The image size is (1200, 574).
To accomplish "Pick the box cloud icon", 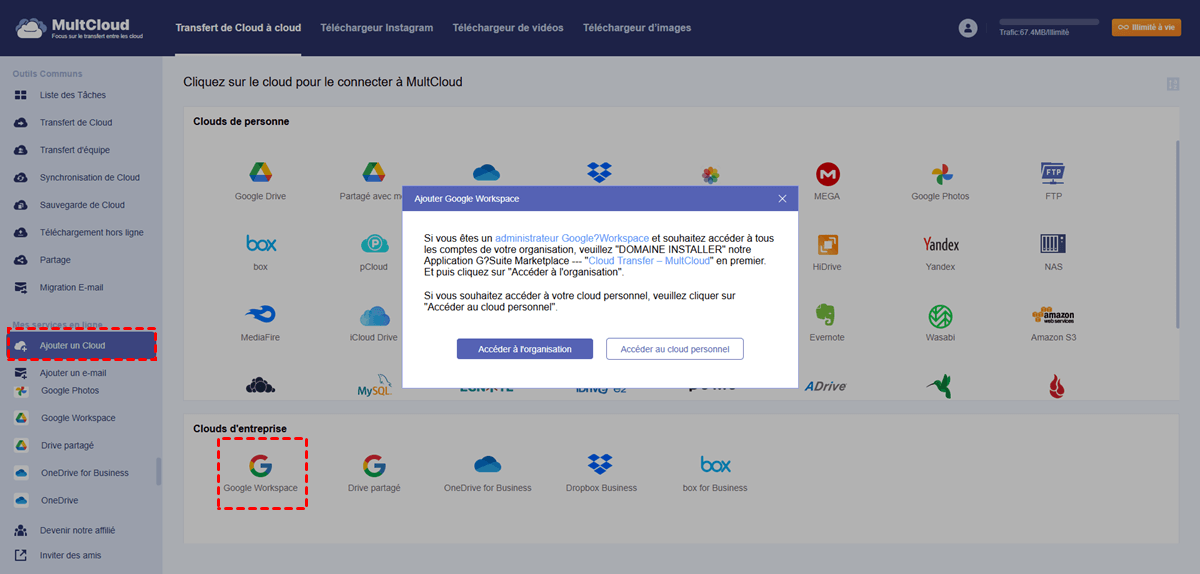I will [x=260, y=243].
